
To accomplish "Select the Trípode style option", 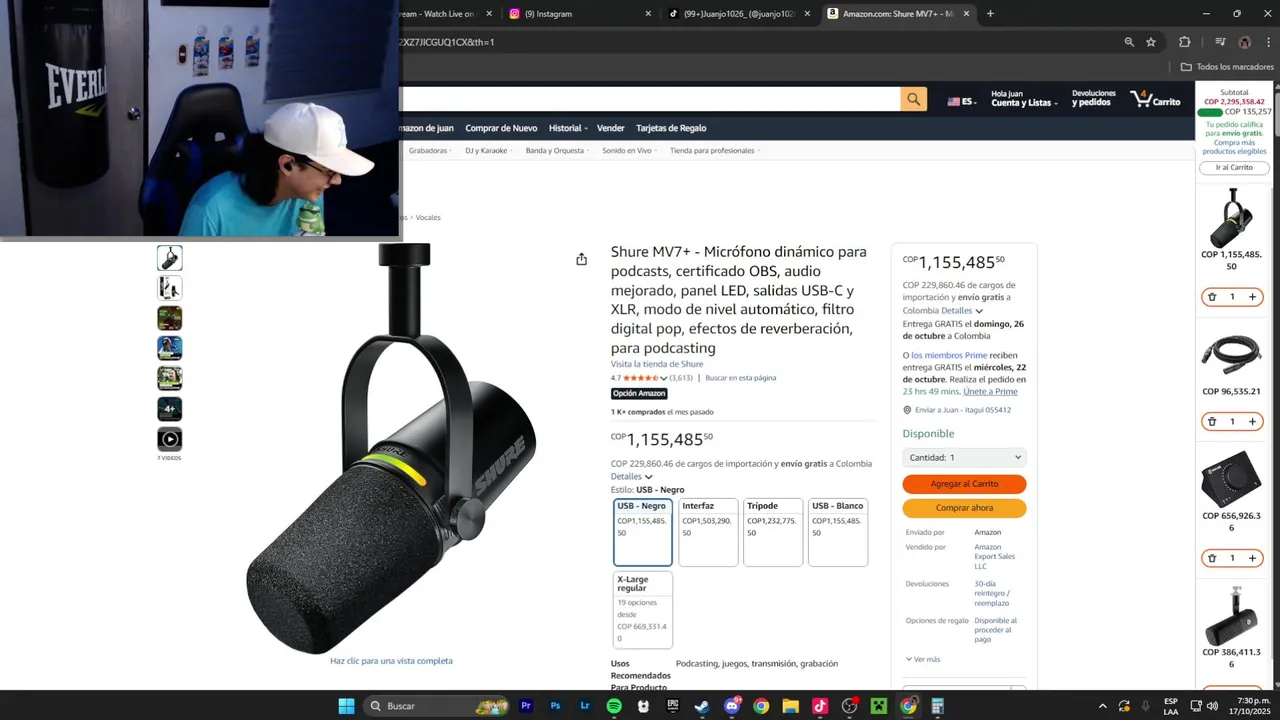I will point(773,532).
